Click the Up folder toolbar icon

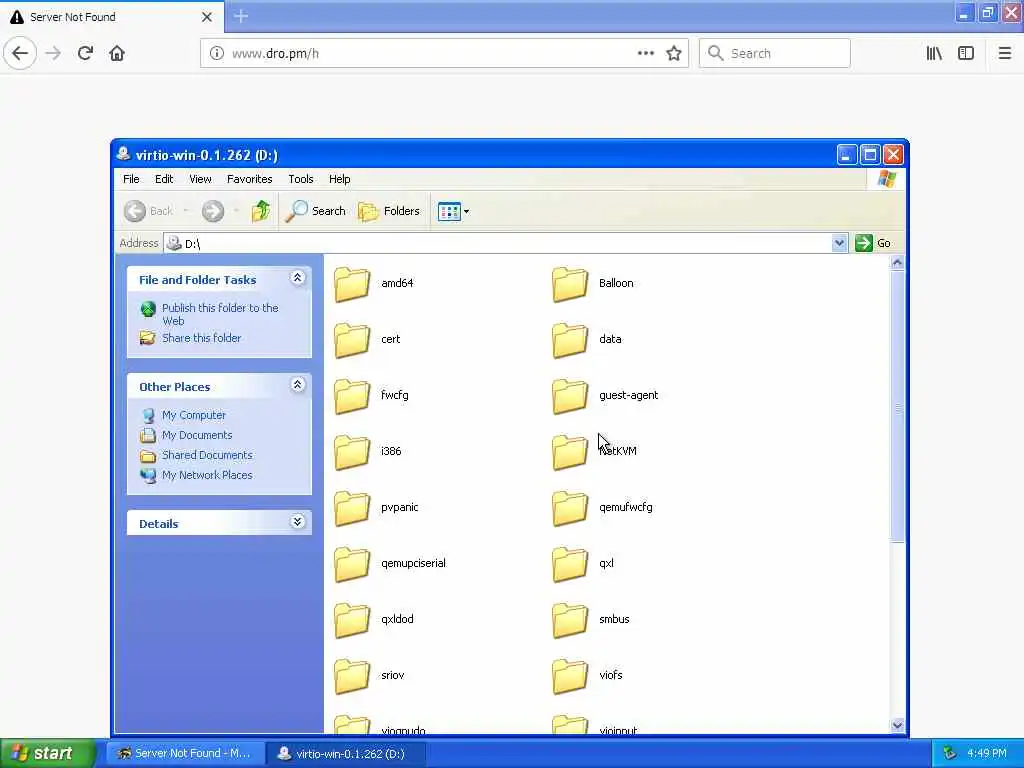tap(261, 211)
